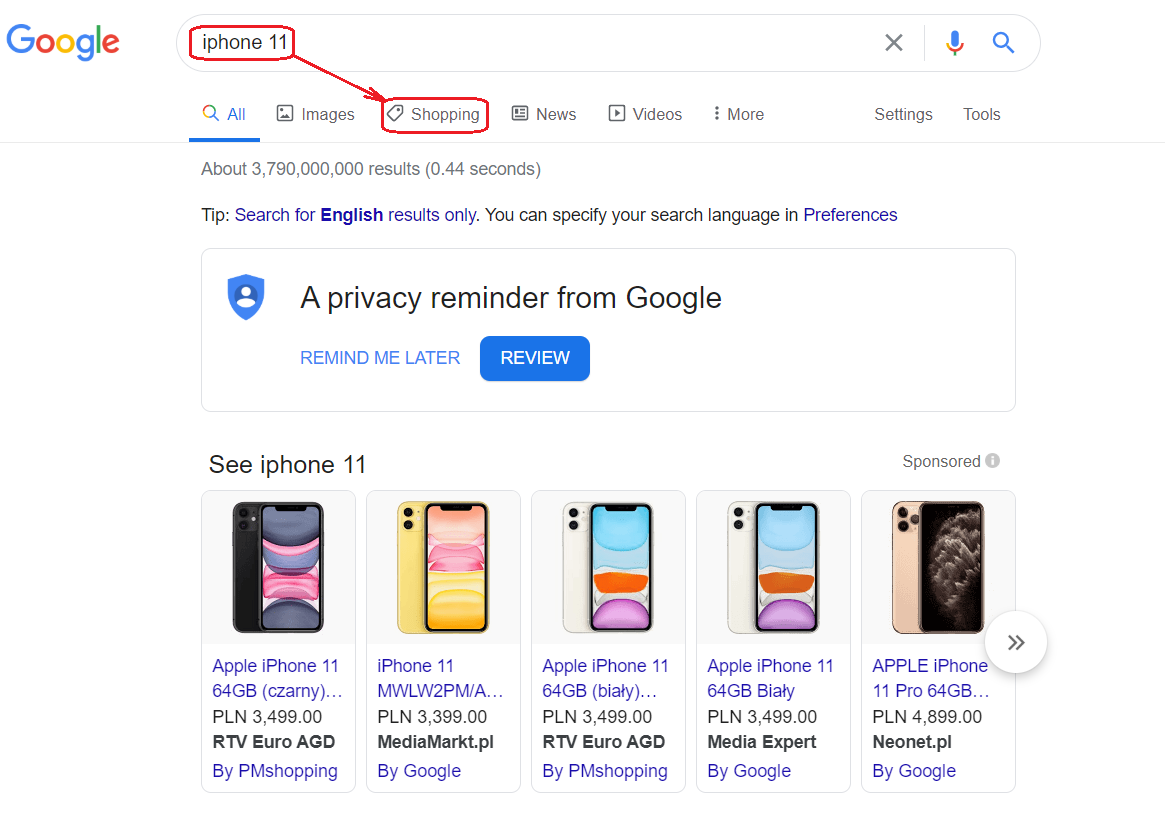Clear the search box with X icon

coord(894,43)
